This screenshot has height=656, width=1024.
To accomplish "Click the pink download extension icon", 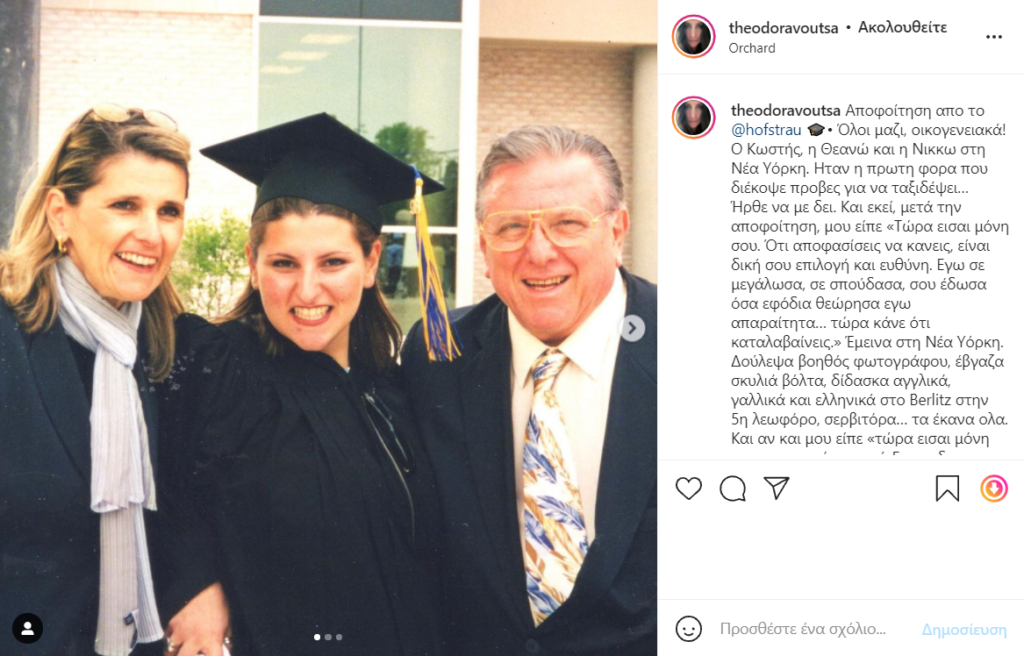I will pos(993,488).
